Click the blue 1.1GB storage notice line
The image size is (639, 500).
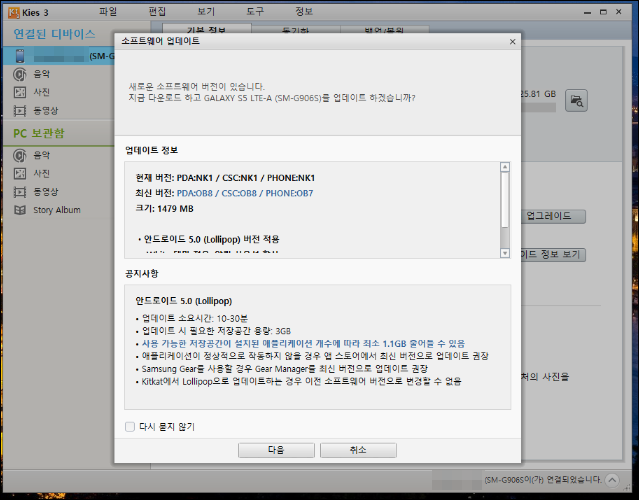[301, 344]
